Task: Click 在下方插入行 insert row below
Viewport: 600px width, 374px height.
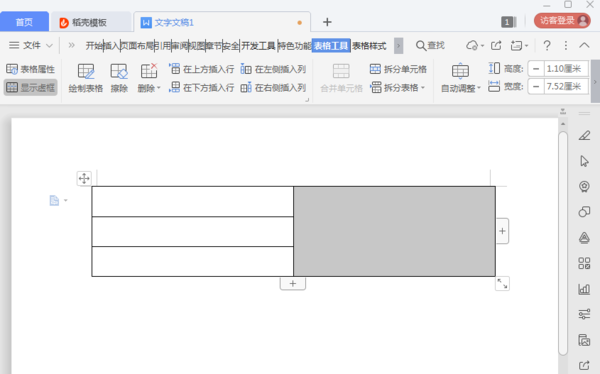Action: (x=201, y=88)
